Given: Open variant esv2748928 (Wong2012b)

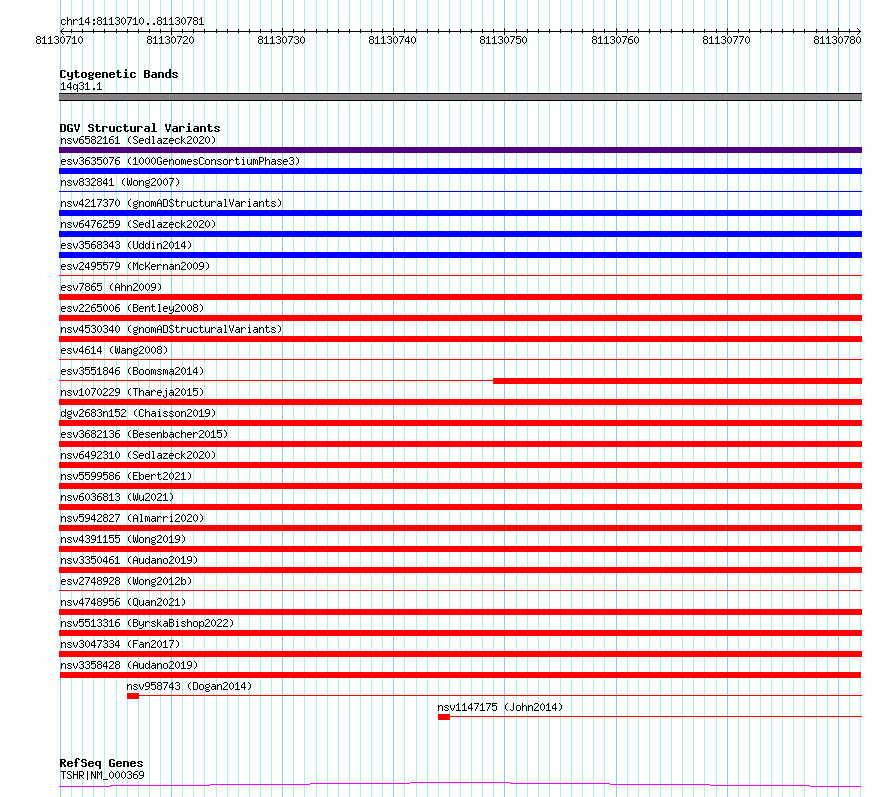Looking at the screenshot, I should tap(126, 581).
